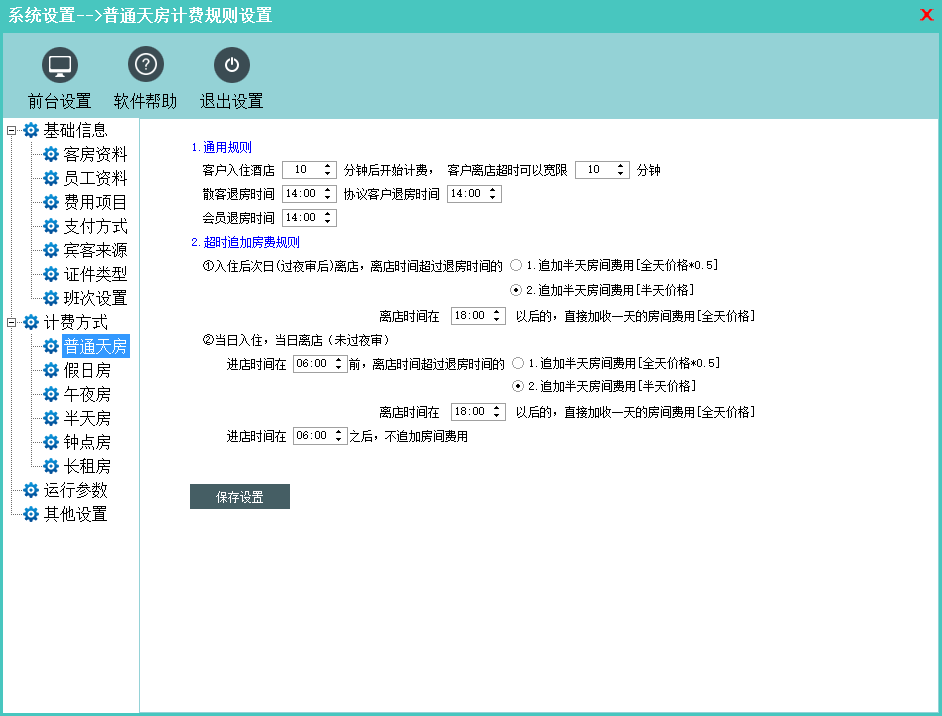Select gear icon next to 客房资料
Screen dimensions: 942x716
coord(51,154)
